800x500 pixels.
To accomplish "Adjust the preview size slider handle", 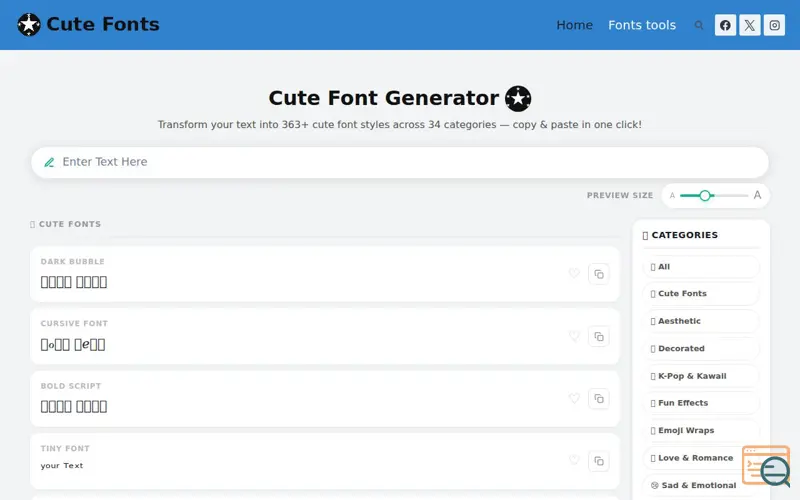I will coord(705,195).
